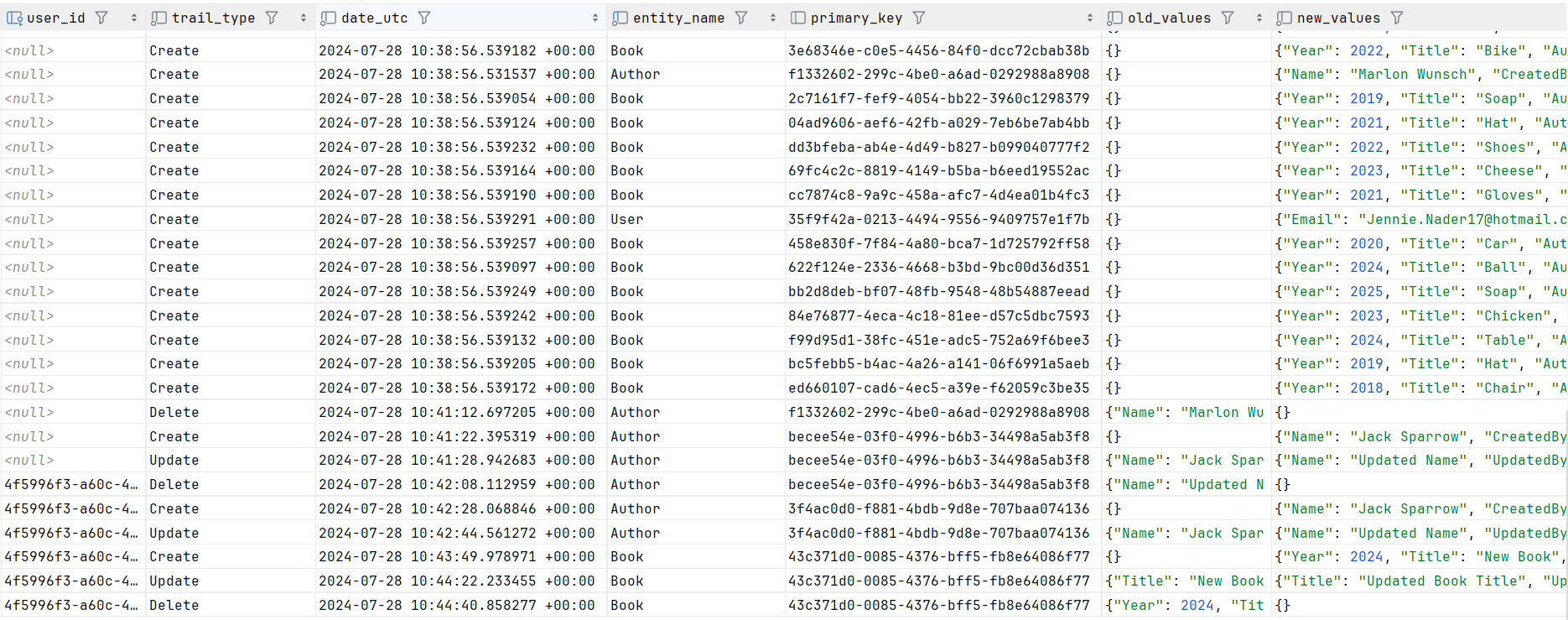
Task: Select the old_values {} cell in the 10:43:49.978971 row
Action: pyautogui.click(x=1186, y=556)
